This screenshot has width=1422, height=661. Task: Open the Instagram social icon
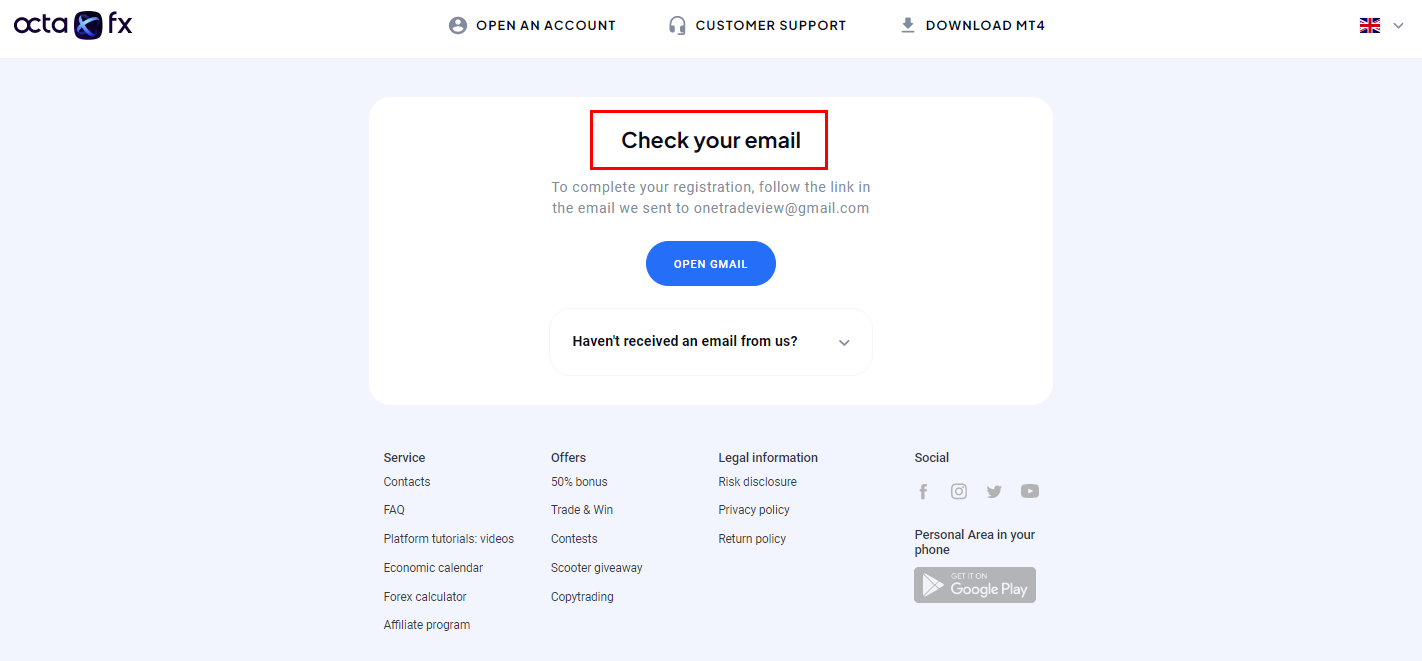(x=959, y=491)
